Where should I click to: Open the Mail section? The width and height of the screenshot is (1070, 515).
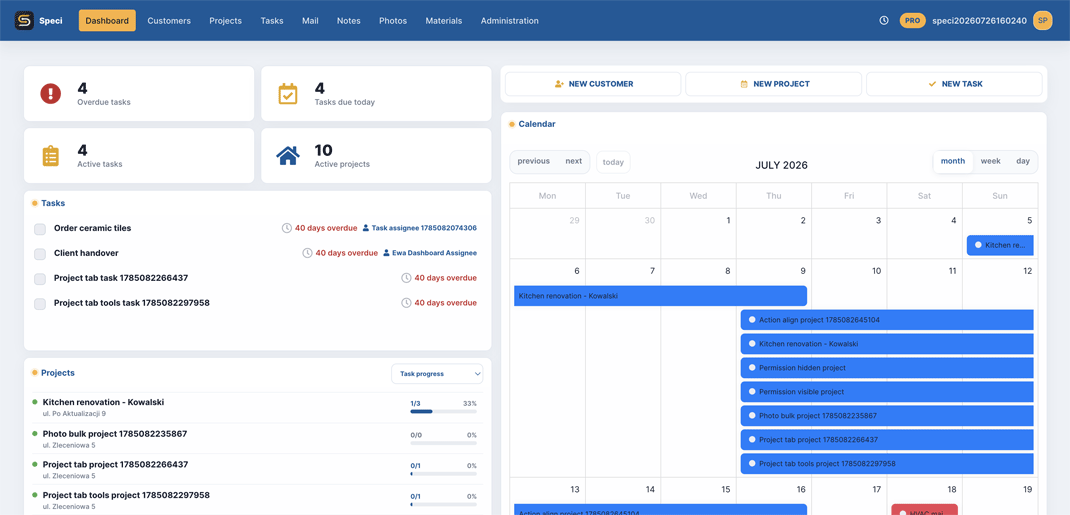(310, 20)
